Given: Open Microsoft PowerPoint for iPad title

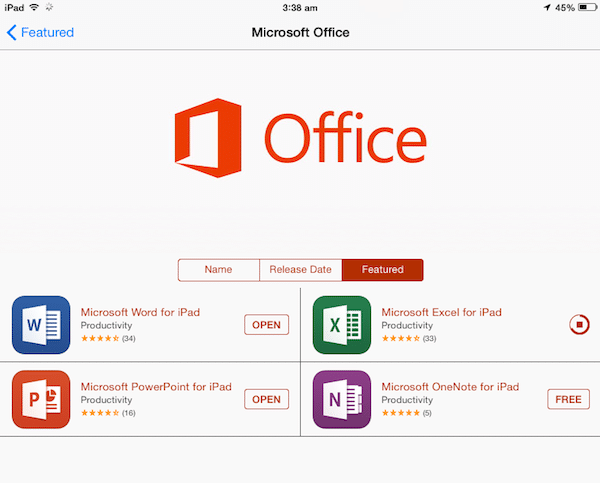Looking at the screenshot, I should click(156, 387).
